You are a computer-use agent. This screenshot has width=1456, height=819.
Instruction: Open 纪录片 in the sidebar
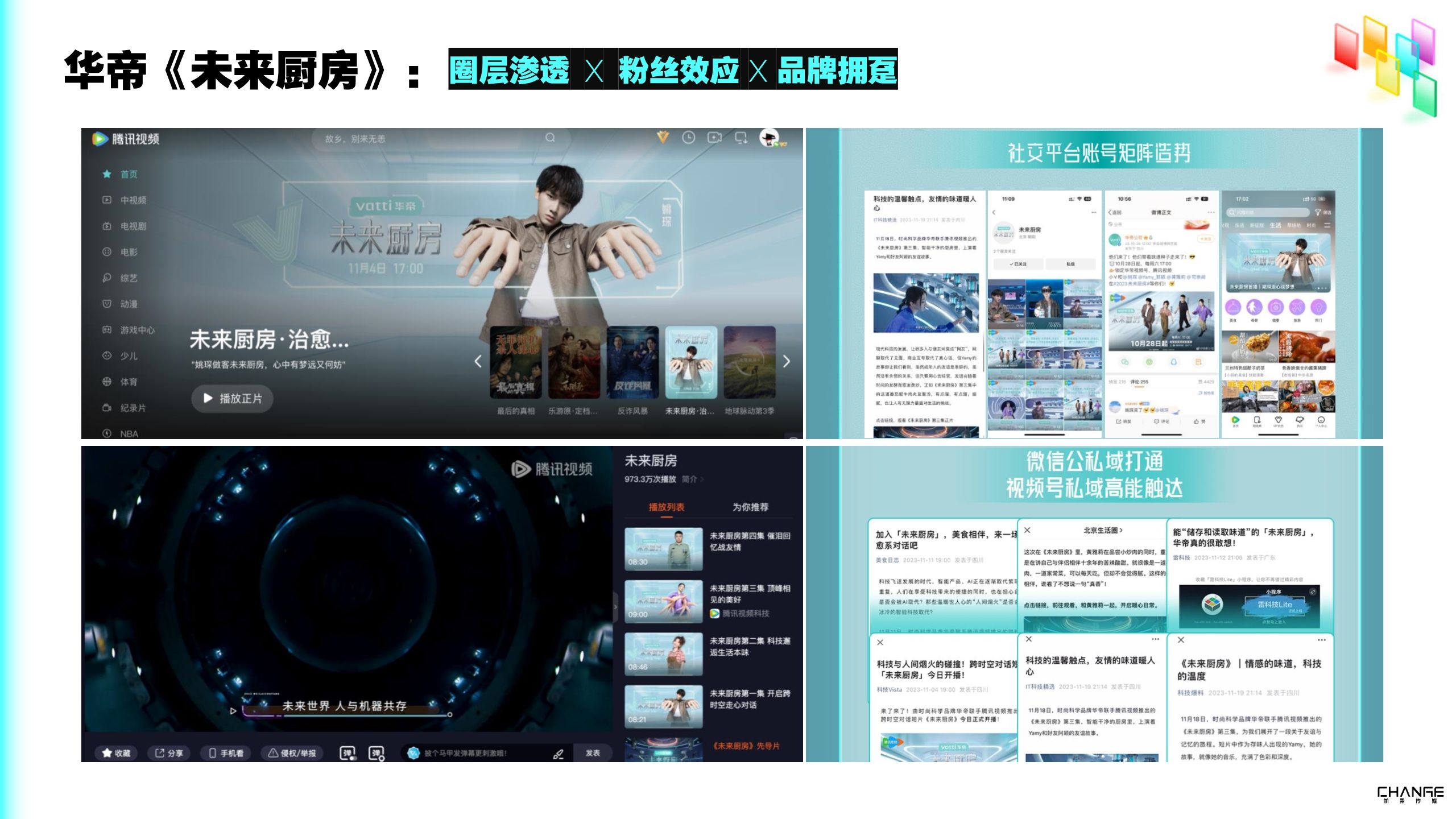125,408
